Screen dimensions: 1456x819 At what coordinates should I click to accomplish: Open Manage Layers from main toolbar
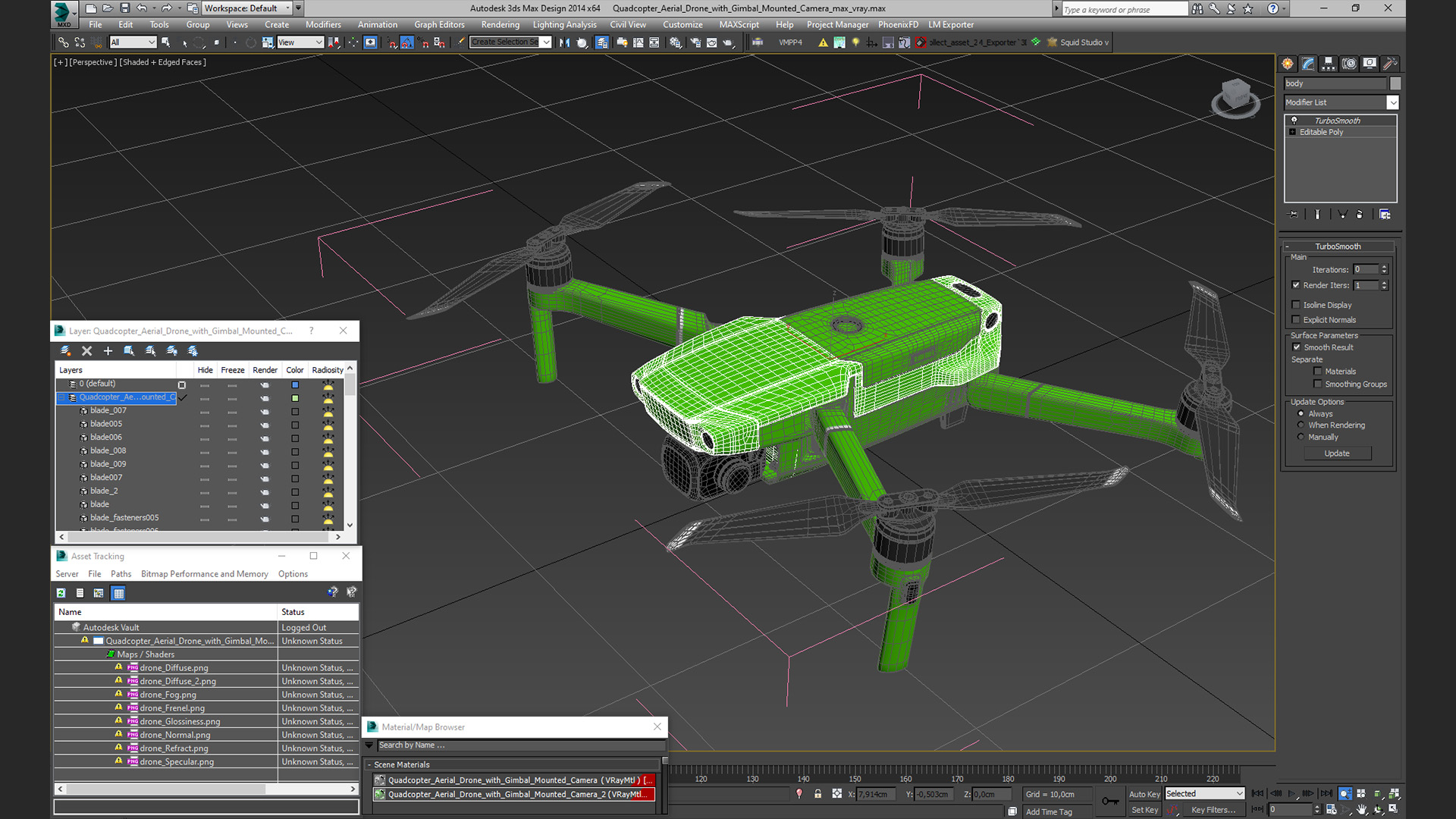point(601,42)
